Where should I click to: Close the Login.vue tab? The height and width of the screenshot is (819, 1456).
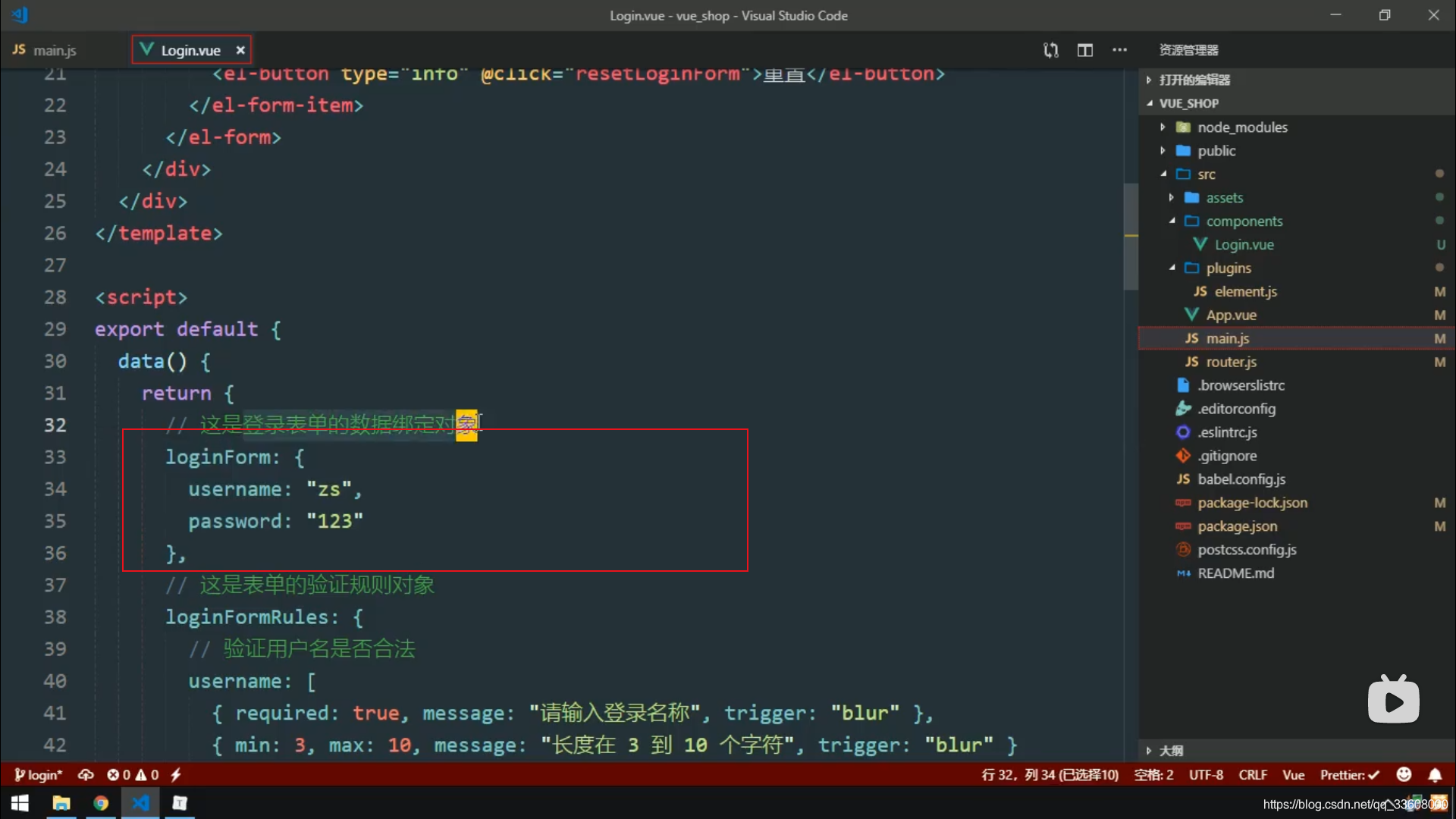[x=240, y=50]
